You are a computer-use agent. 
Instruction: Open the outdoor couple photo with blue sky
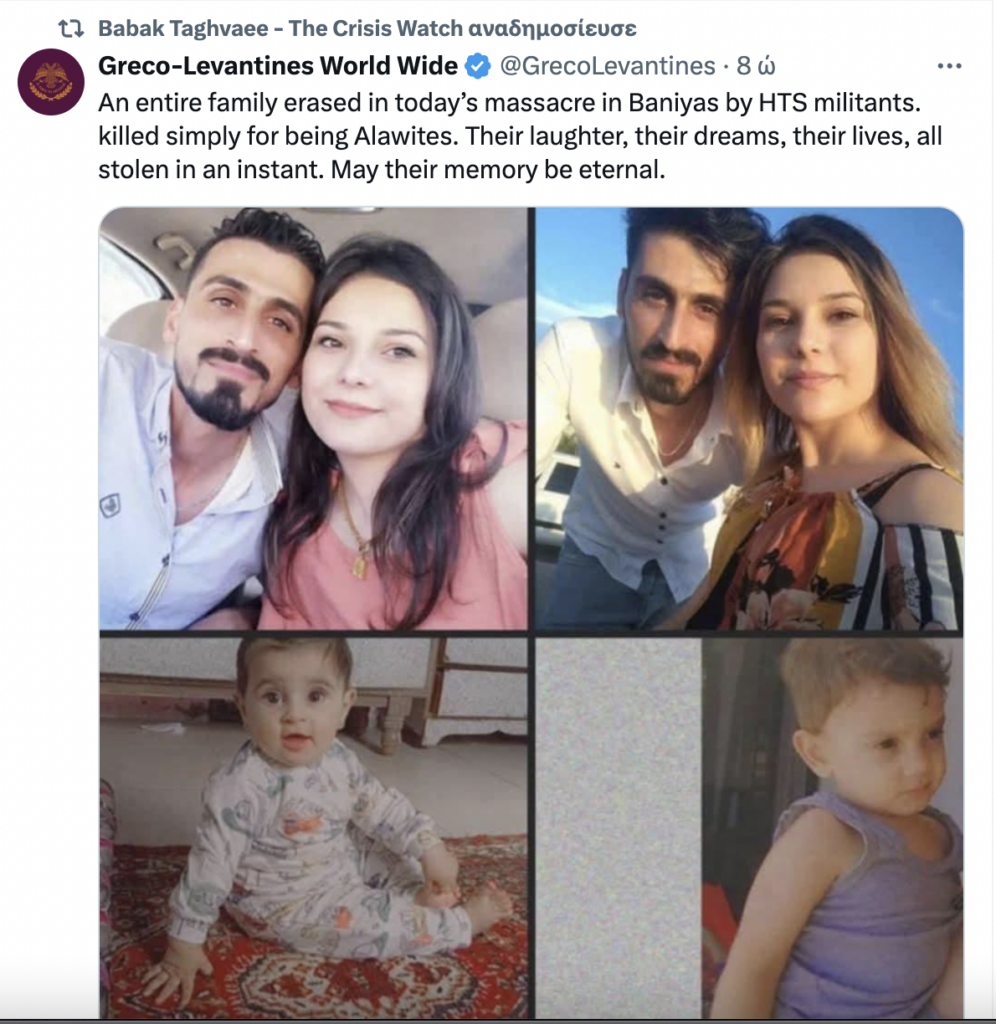click(x=749, y=418)
